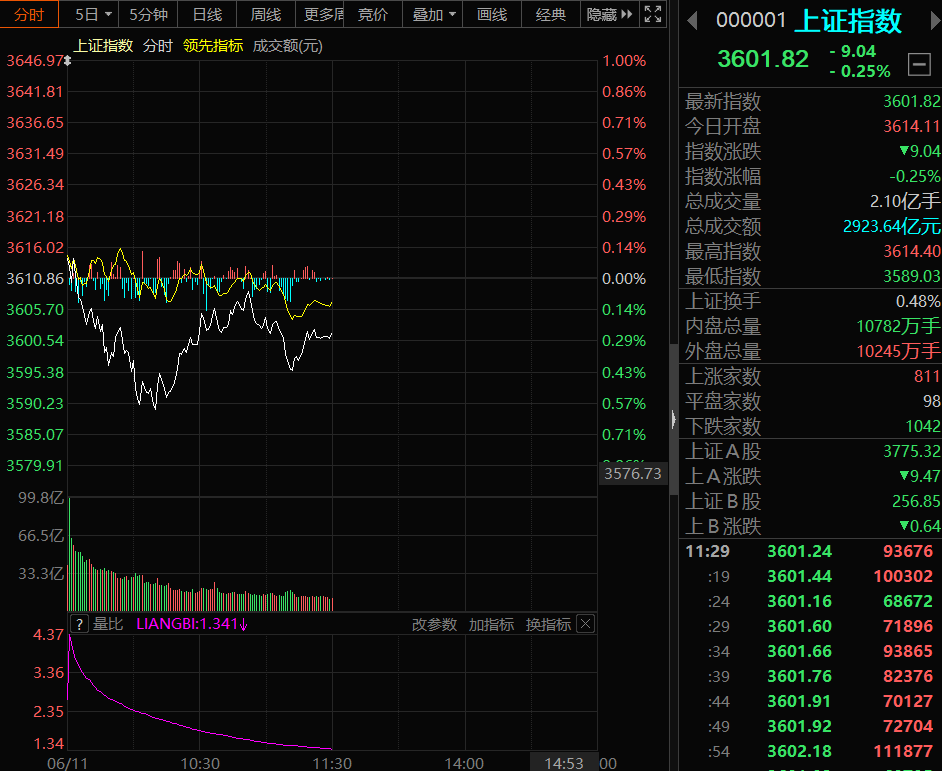Collapse the right info panel using divider arrow
942x771 pixels.
[673, 419]
